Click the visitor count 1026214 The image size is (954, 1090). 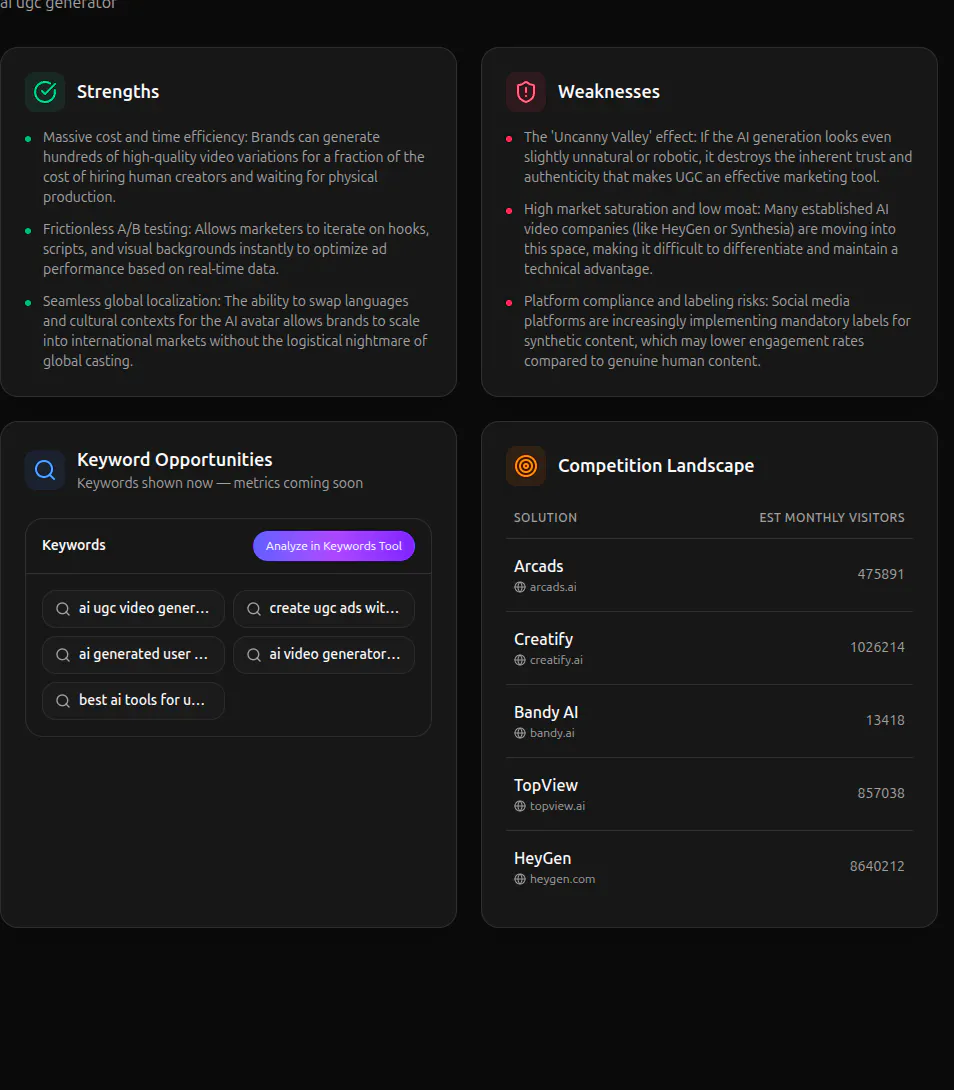coord(877,647)
